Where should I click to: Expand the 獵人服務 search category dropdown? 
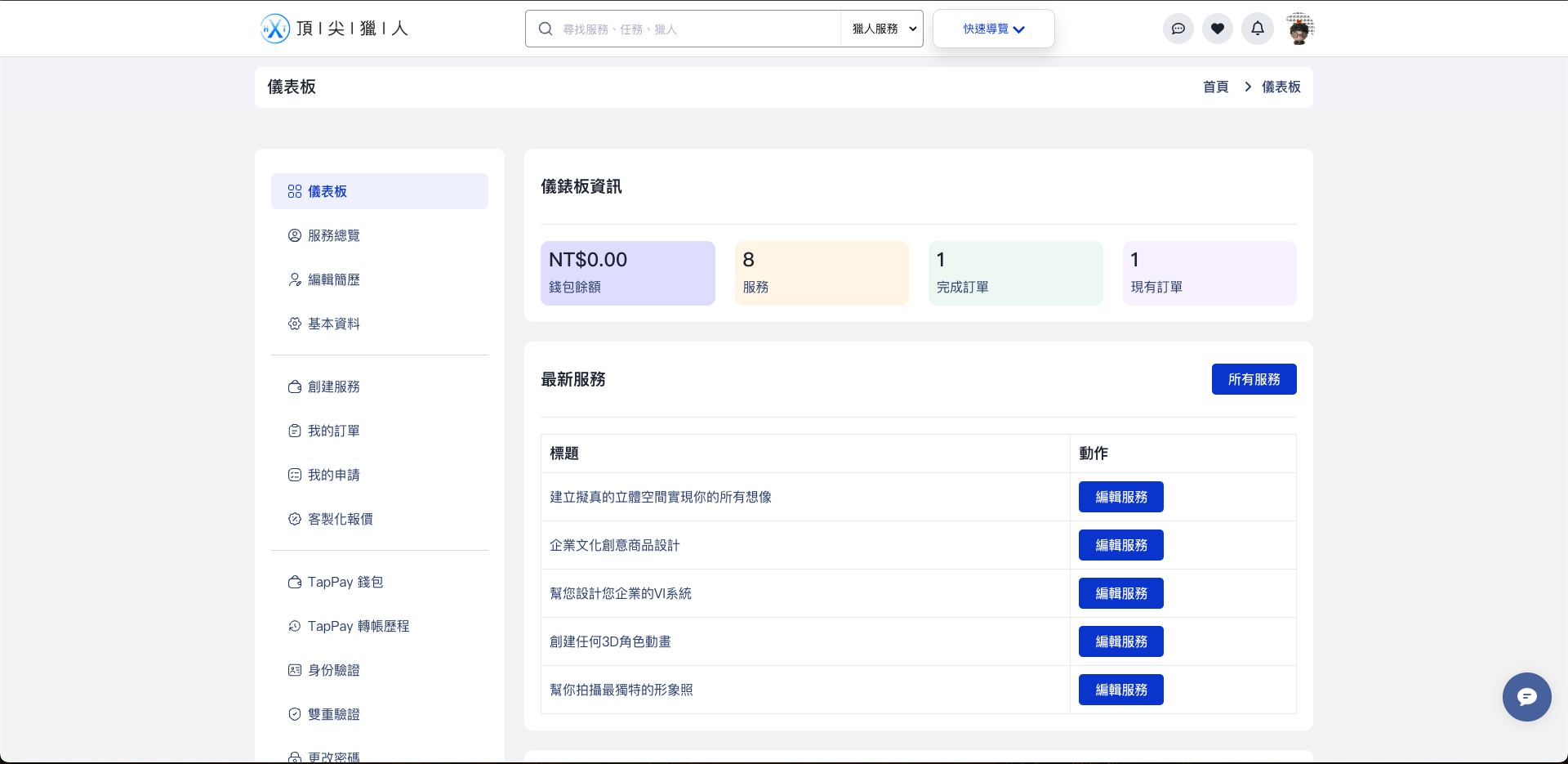(883, 29)
